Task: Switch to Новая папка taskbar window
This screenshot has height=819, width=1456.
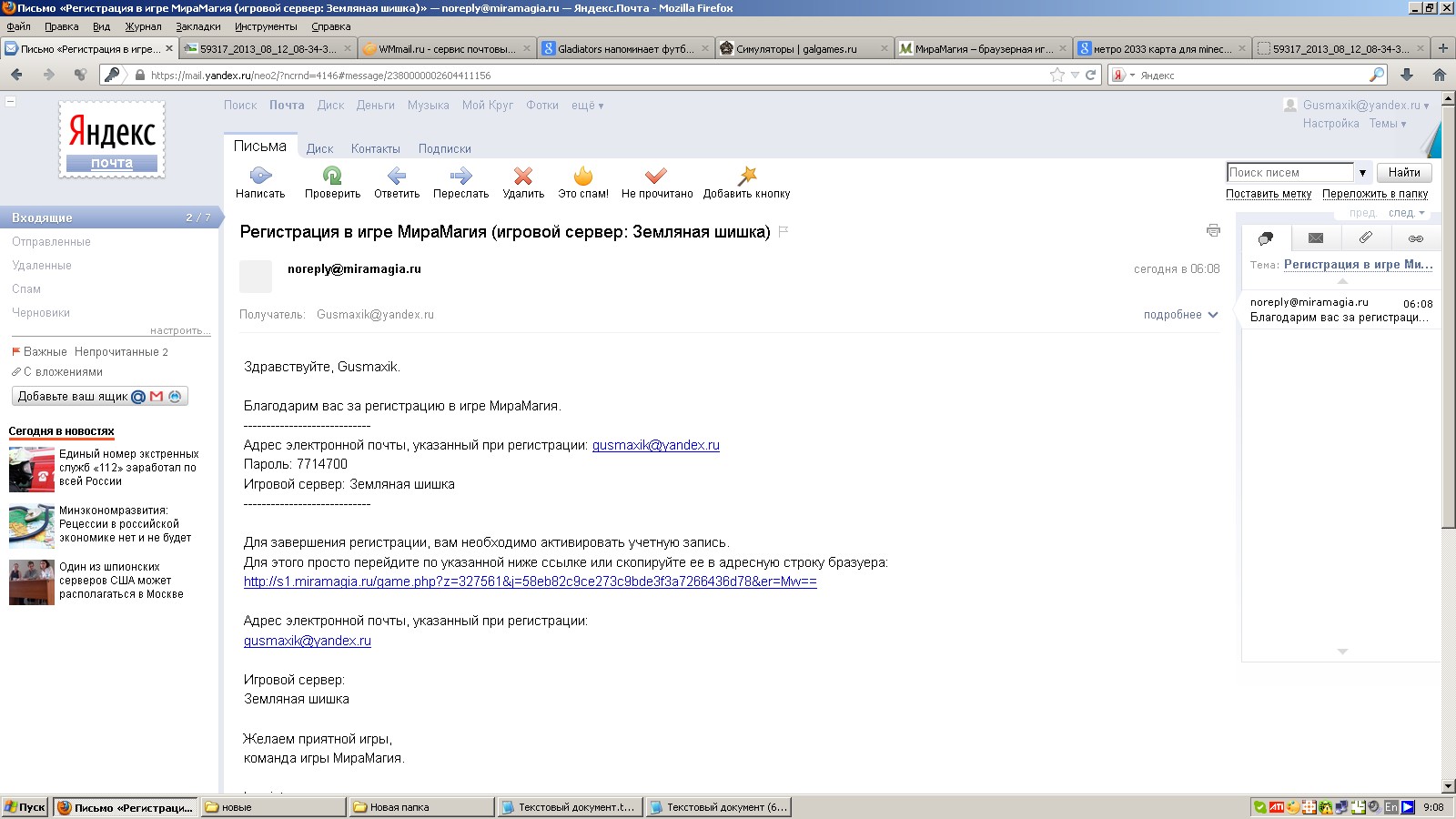Action: pyautogui.click(x=422, y=807)
